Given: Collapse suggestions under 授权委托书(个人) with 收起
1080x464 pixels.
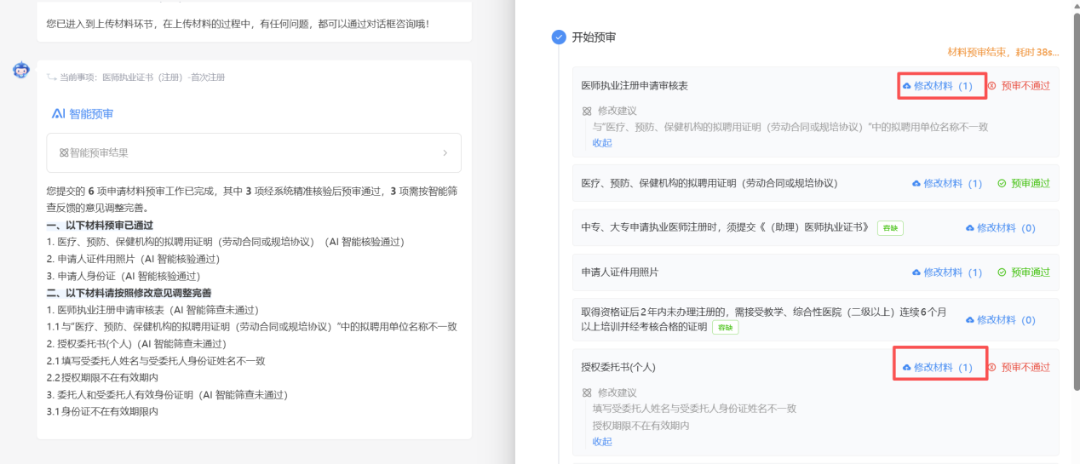Looking at the screenshot, I should tap(602, 442).
